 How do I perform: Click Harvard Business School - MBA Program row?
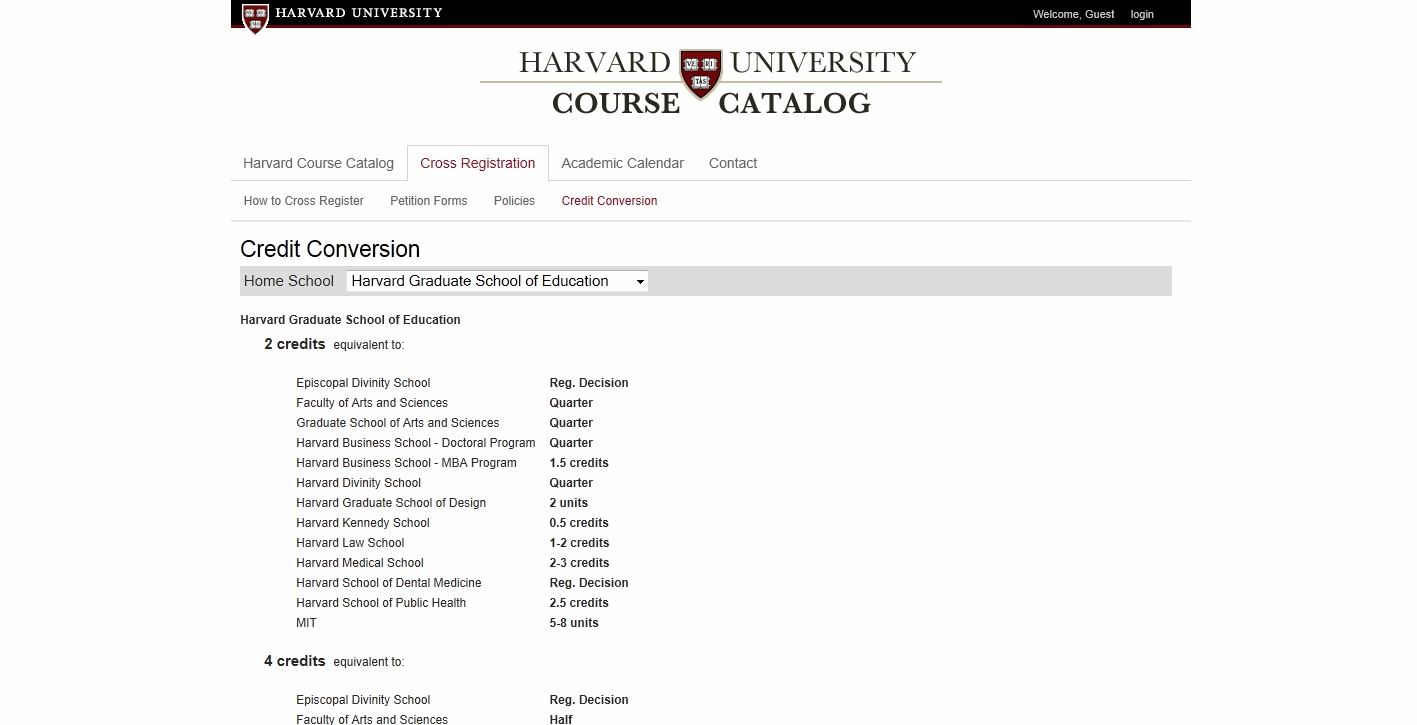coord(406,463)
